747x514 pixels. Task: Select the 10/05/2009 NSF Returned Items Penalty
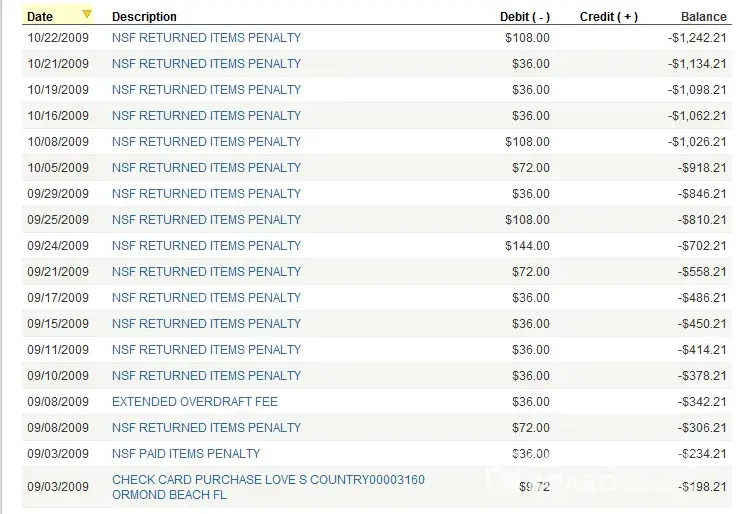206,168
